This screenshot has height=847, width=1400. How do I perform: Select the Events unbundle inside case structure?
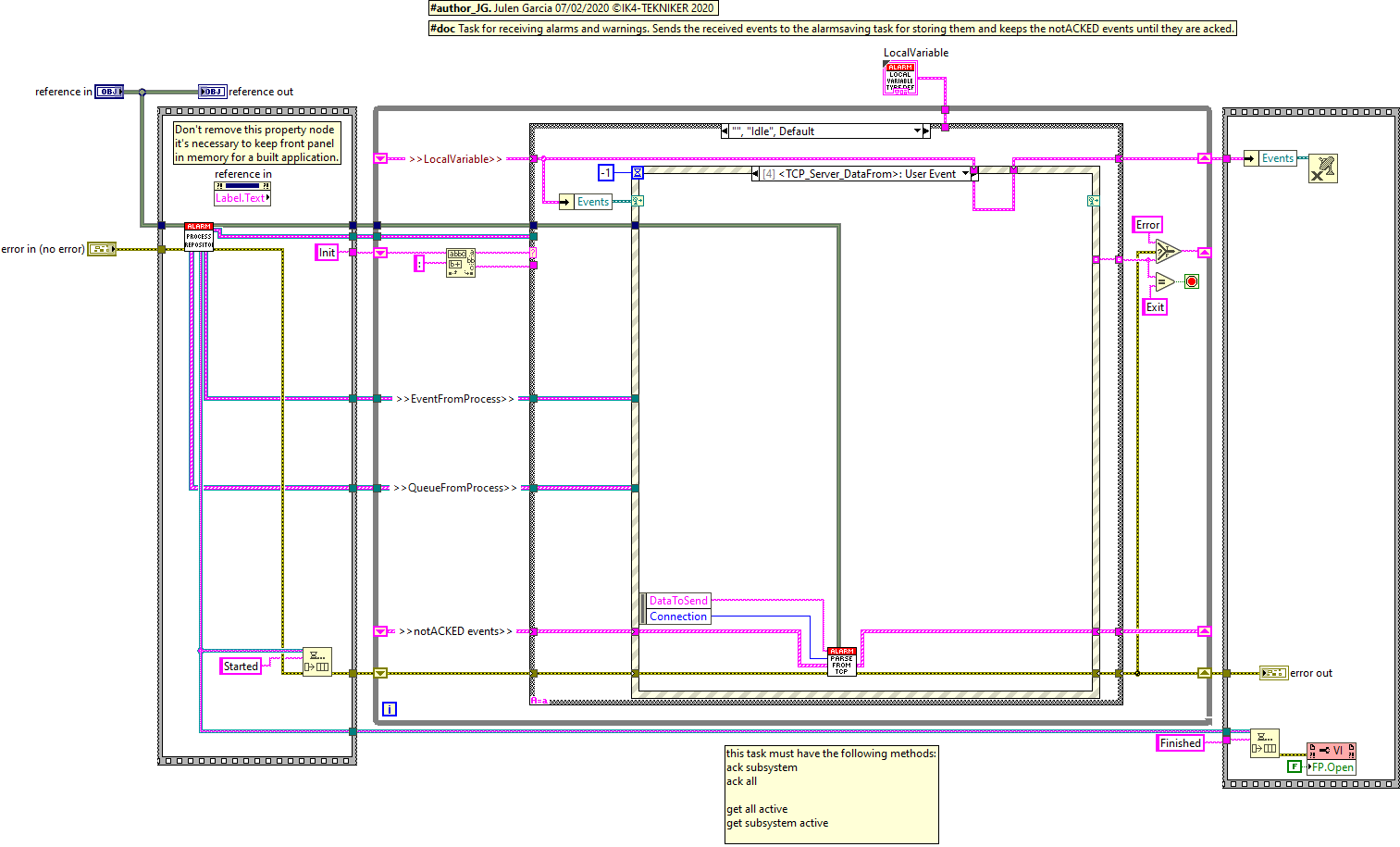586,202
